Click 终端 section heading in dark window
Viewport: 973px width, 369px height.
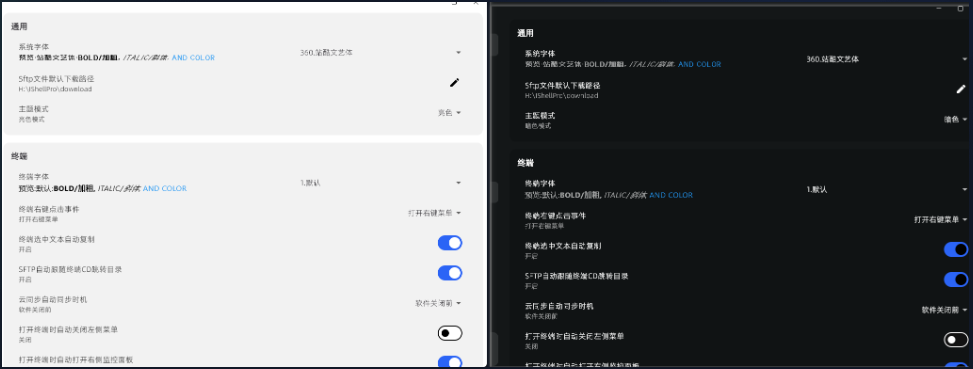point(526,163)
